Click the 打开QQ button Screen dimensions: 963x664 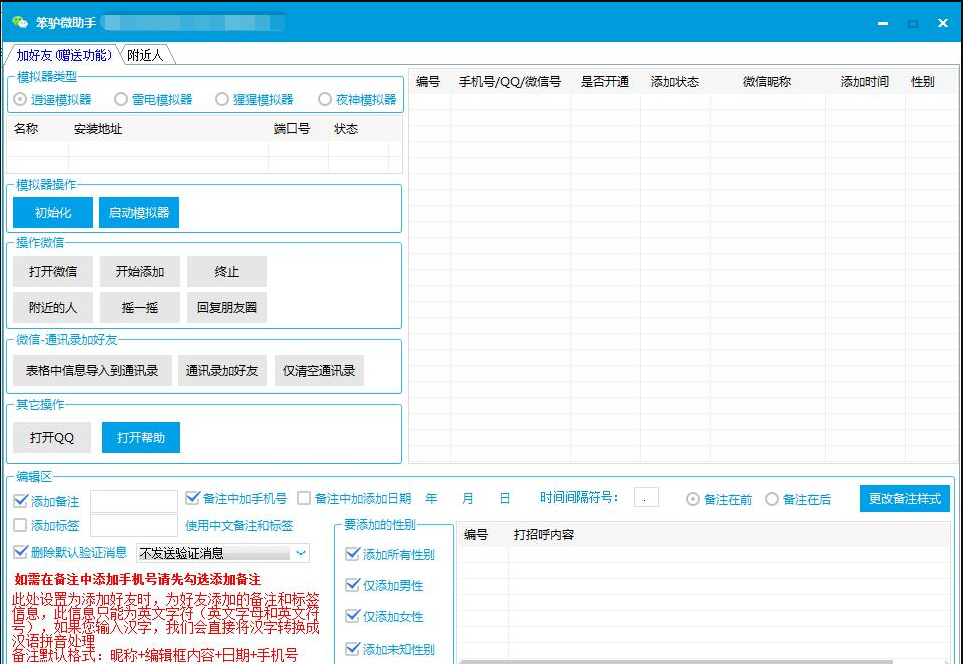[52, 437]
